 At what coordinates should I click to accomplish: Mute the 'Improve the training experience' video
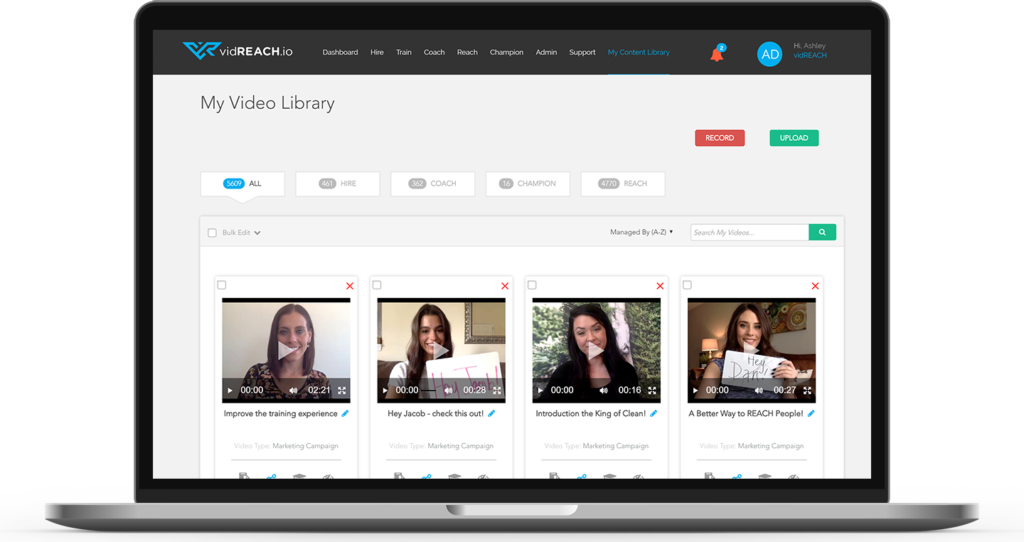coord(293,390)
